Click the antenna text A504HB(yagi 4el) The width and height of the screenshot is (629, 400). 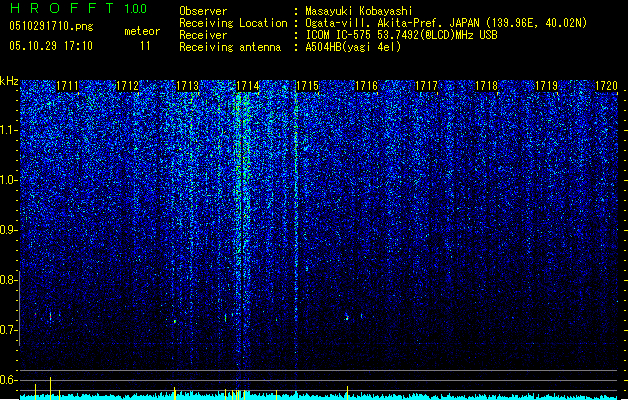coord(353,47)
